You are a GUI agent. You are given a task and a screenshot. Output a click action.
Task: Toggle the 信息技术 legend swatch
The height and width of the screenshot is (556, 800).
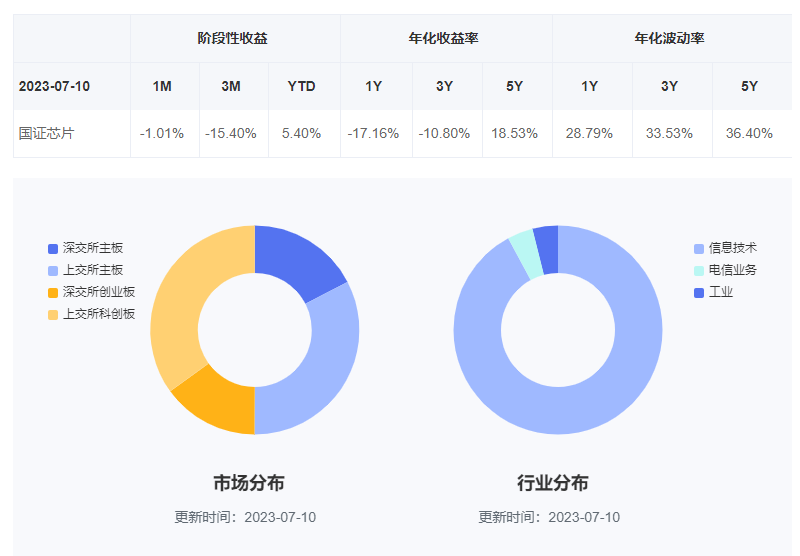[699, 249]
